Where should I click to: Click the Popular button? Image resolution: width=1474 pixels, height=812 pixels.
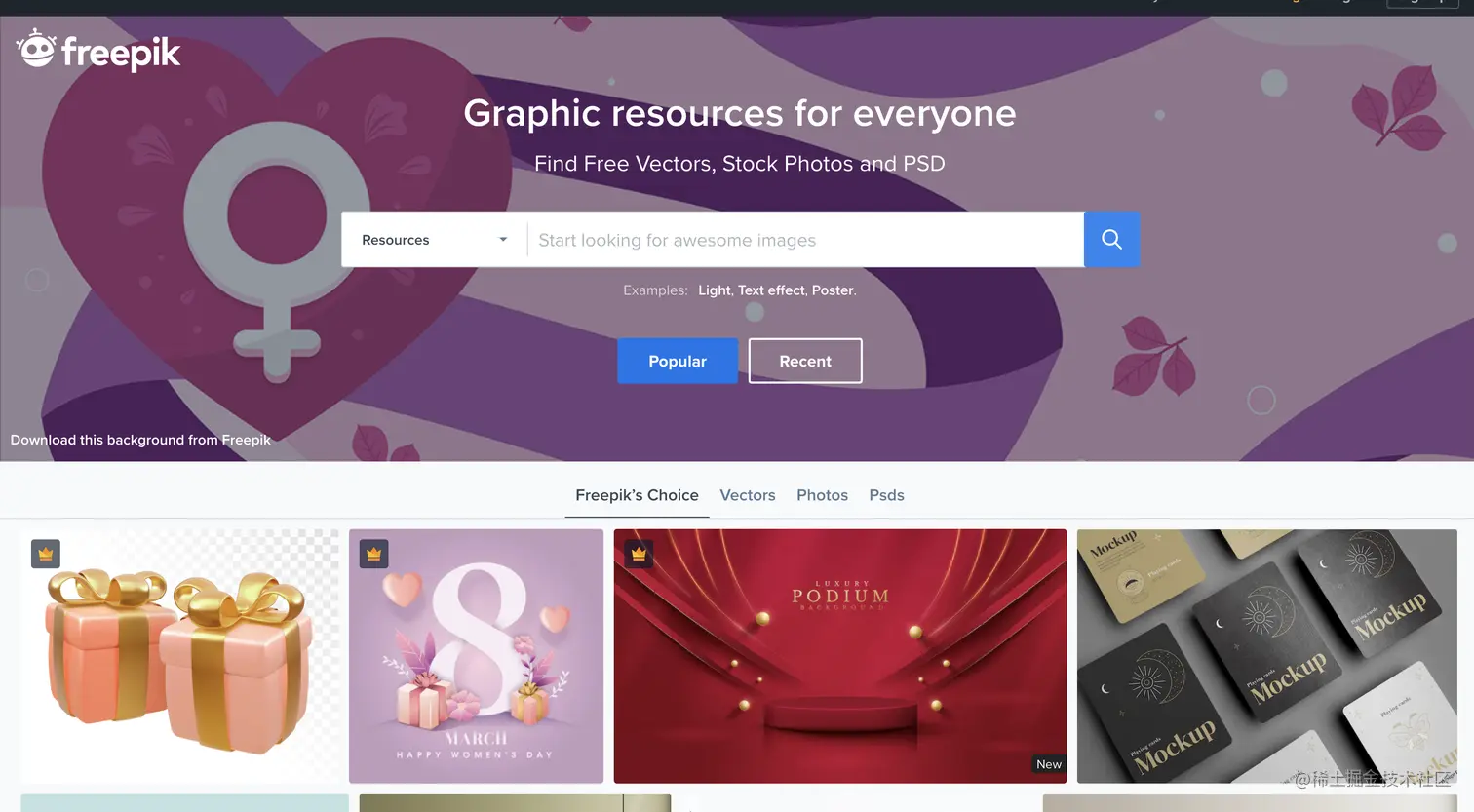pyautogui.click(x=678, y=361)
